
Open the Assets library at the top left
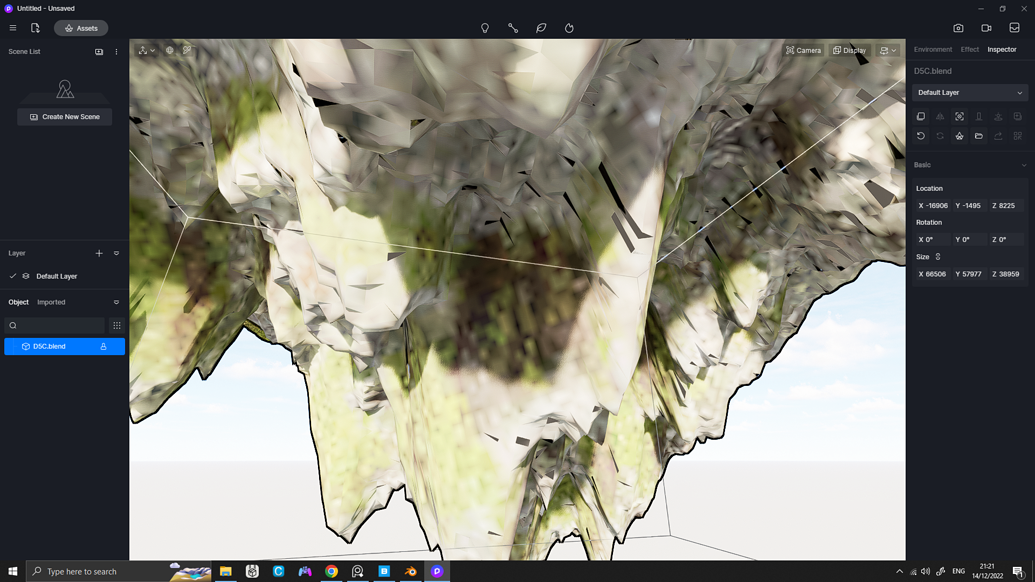[80, 28]
